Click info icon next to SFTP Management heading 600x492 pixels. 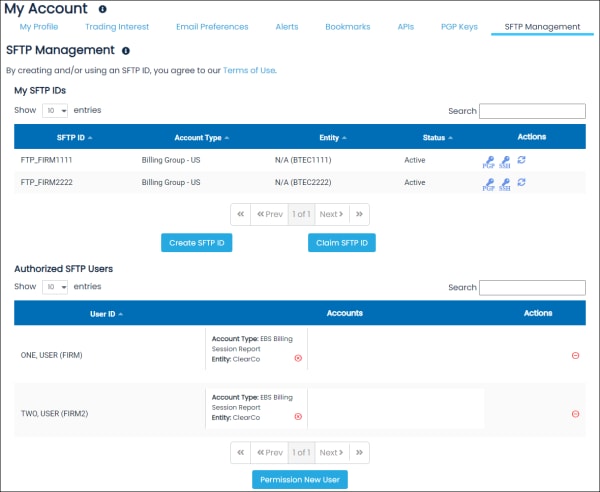pyautogui.click(x=125, y=50)
